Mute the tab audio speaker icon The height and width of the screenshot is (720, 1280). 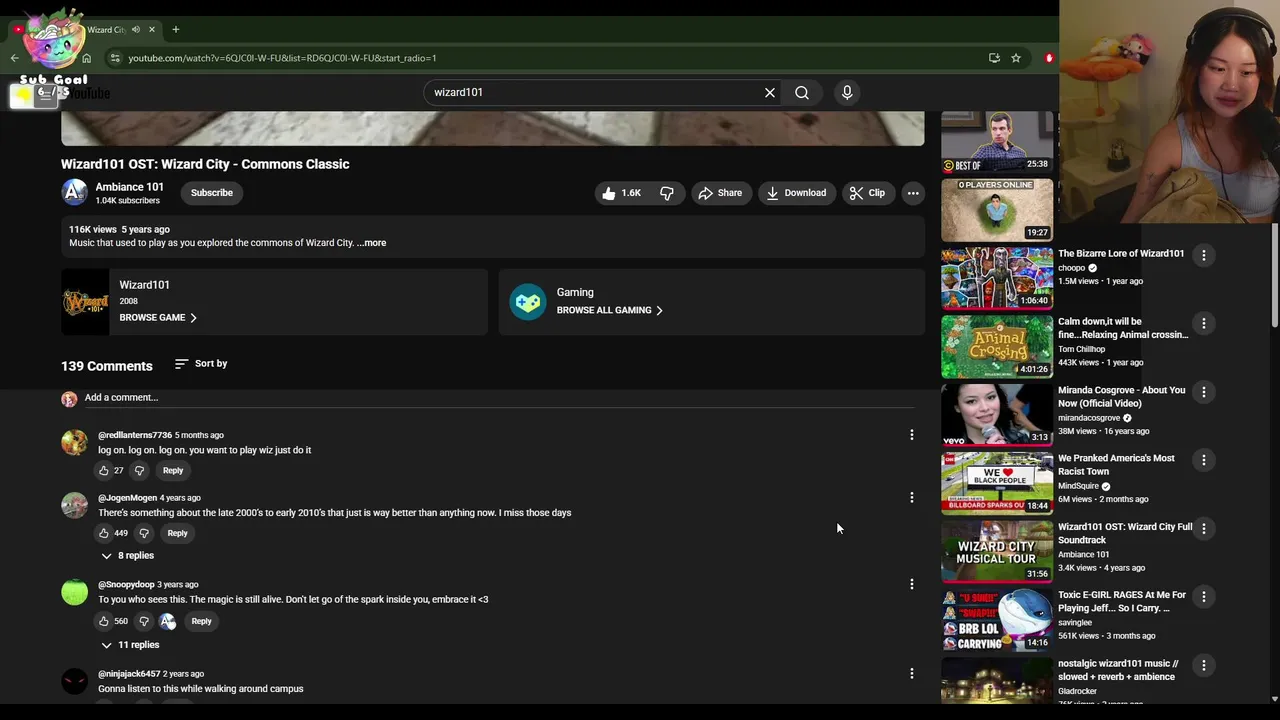(x=136, y=30)
